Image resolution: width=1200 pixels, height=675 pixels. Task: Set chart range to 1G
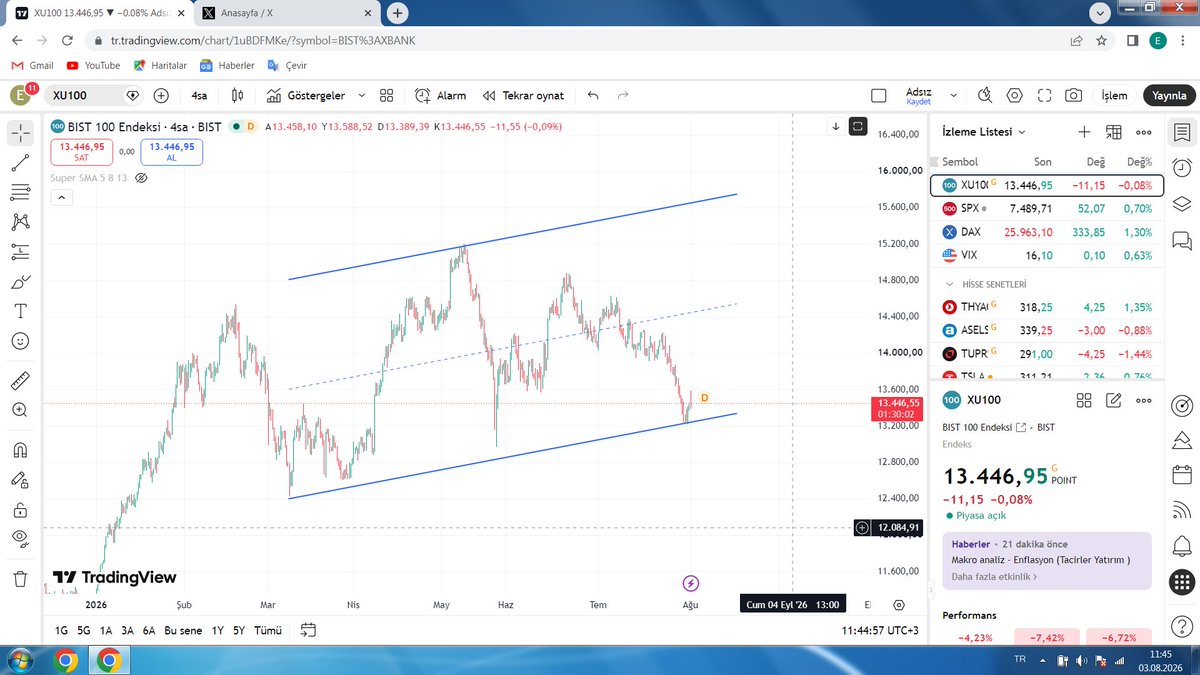click(x=61, y=630)
